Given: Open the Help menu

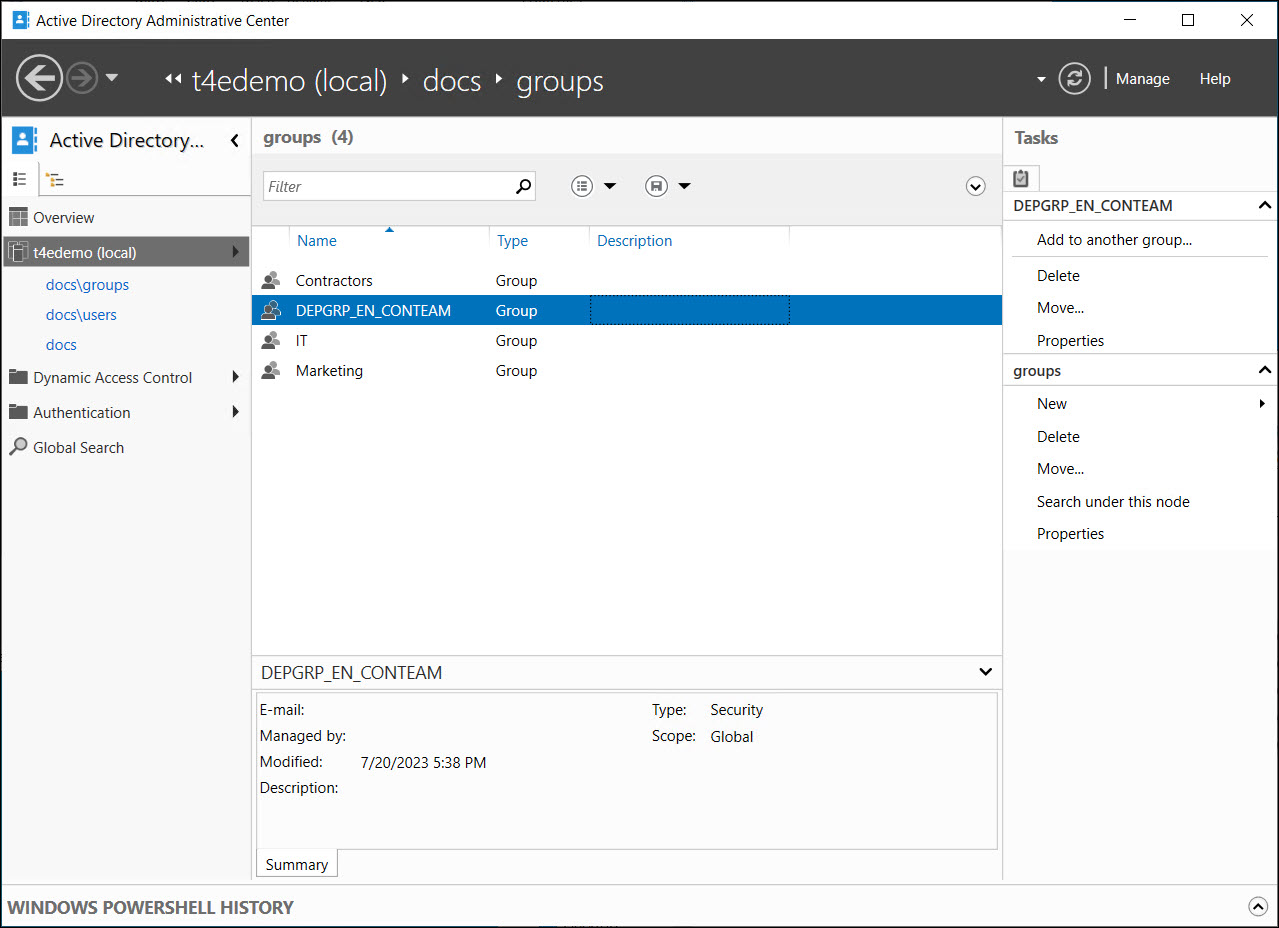Looking at the screenshot, I should [1214, 79].
